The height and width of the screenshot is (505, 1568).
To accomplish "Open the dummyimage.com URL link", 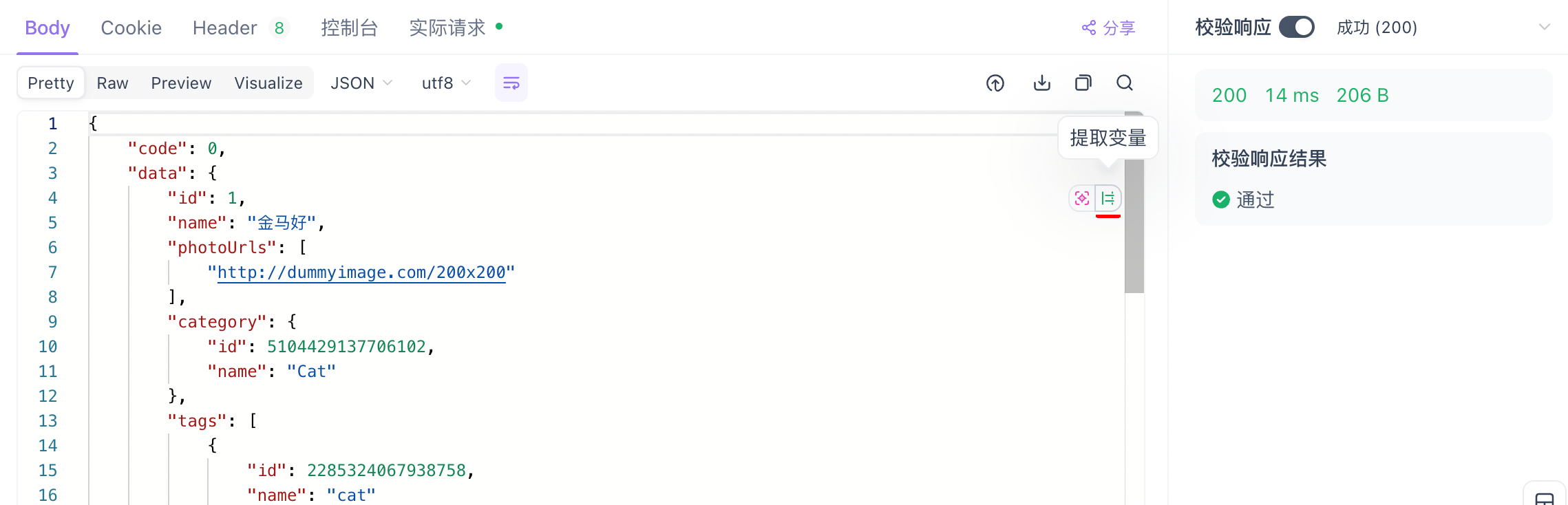I will click(361, 272).
